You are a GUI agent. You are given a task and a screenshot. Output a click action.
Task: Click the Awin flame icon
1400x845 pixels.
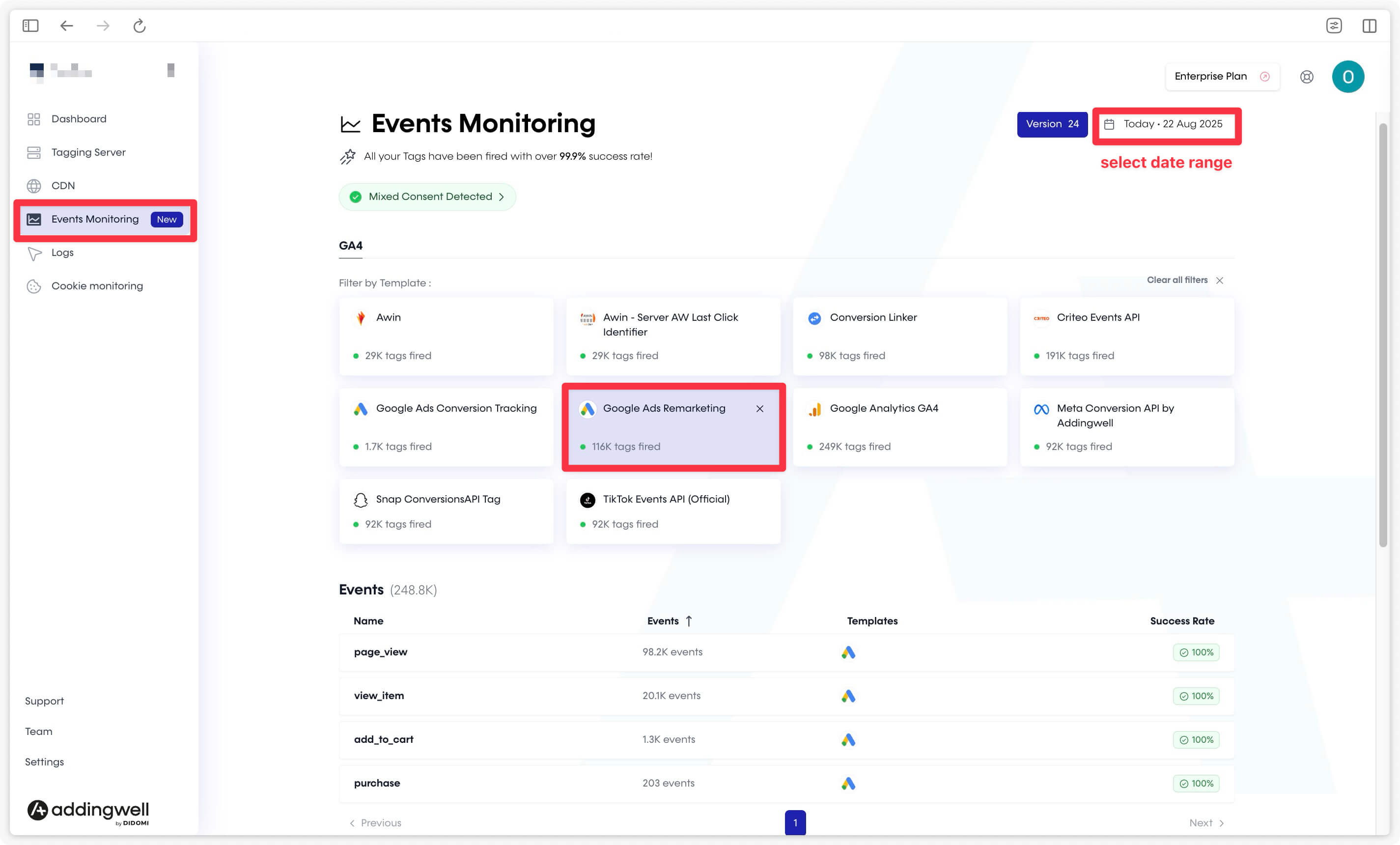click(x=360, y=318)
